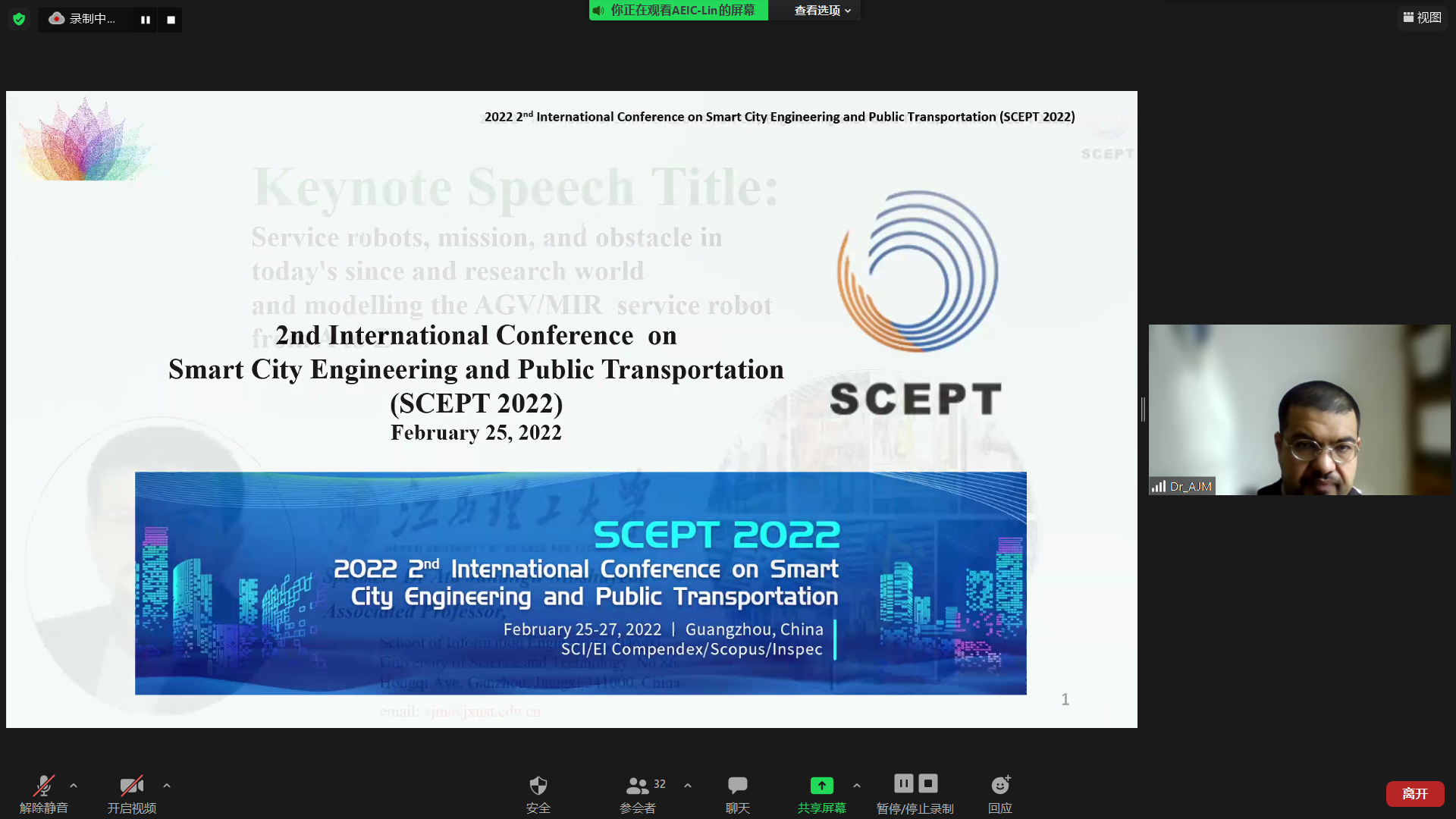Screen dimensions: 1456x819
Task: Expand audio options arrow beside microphone
Action: coord(74,786)
